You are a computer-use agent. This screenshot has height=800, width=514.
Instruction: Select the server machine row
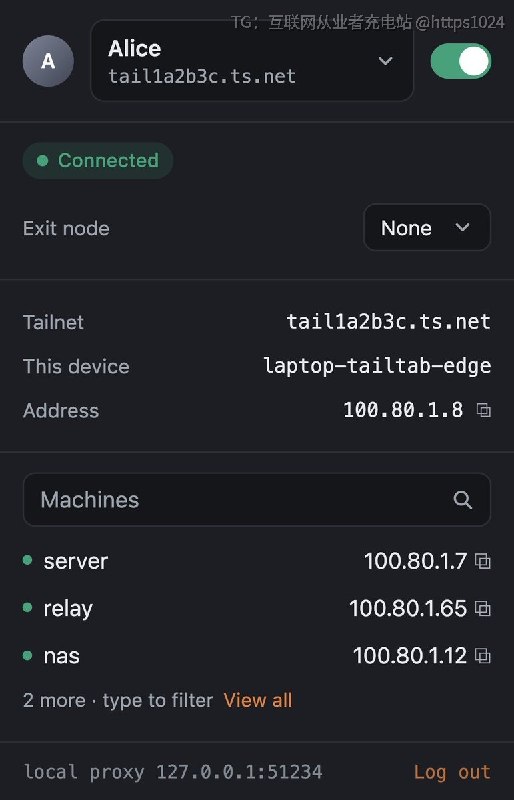pos(257,561)
